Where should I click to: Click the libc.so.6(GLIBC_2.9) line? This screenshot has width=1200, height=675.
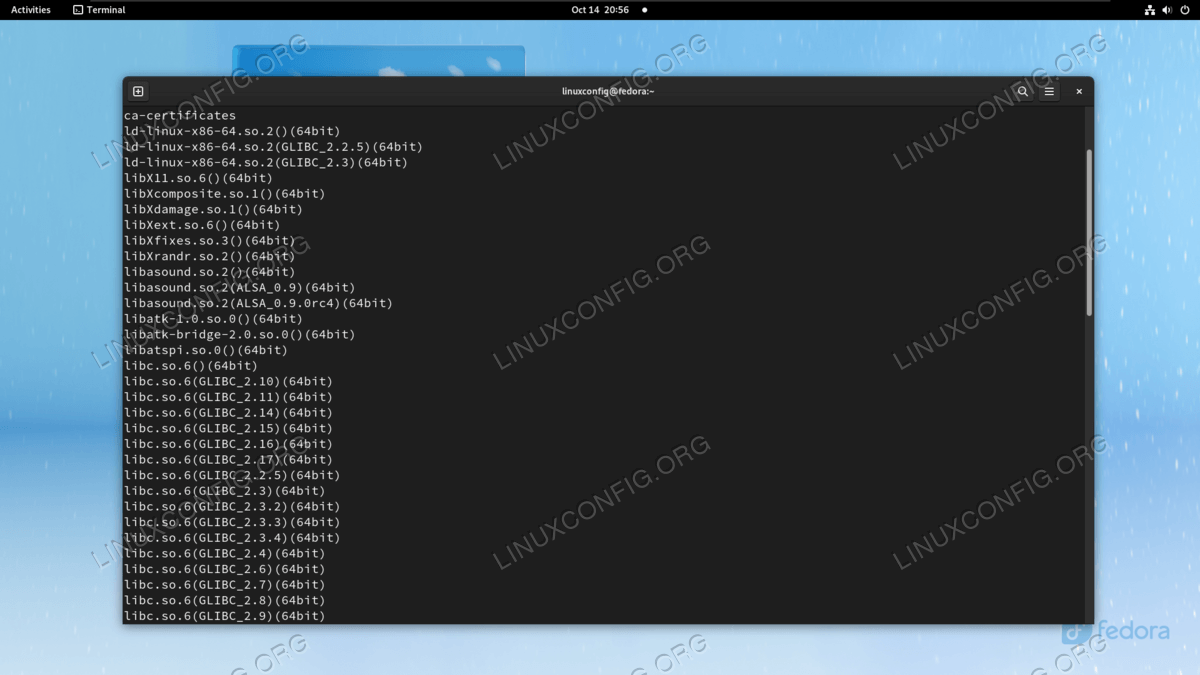pyautogui.click(x=225, y=616)
